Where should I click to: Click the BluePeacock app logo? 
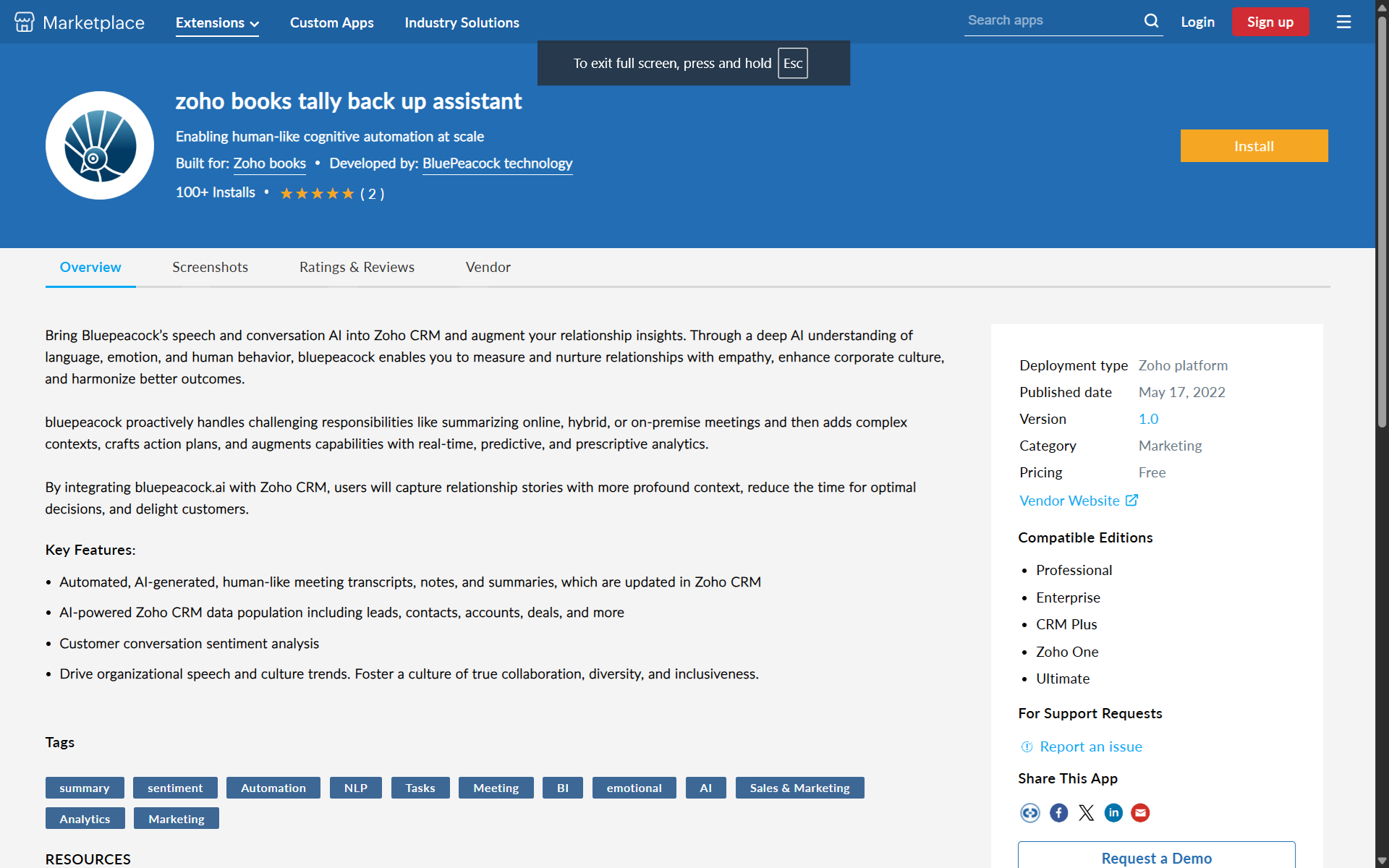click(100, 145)
